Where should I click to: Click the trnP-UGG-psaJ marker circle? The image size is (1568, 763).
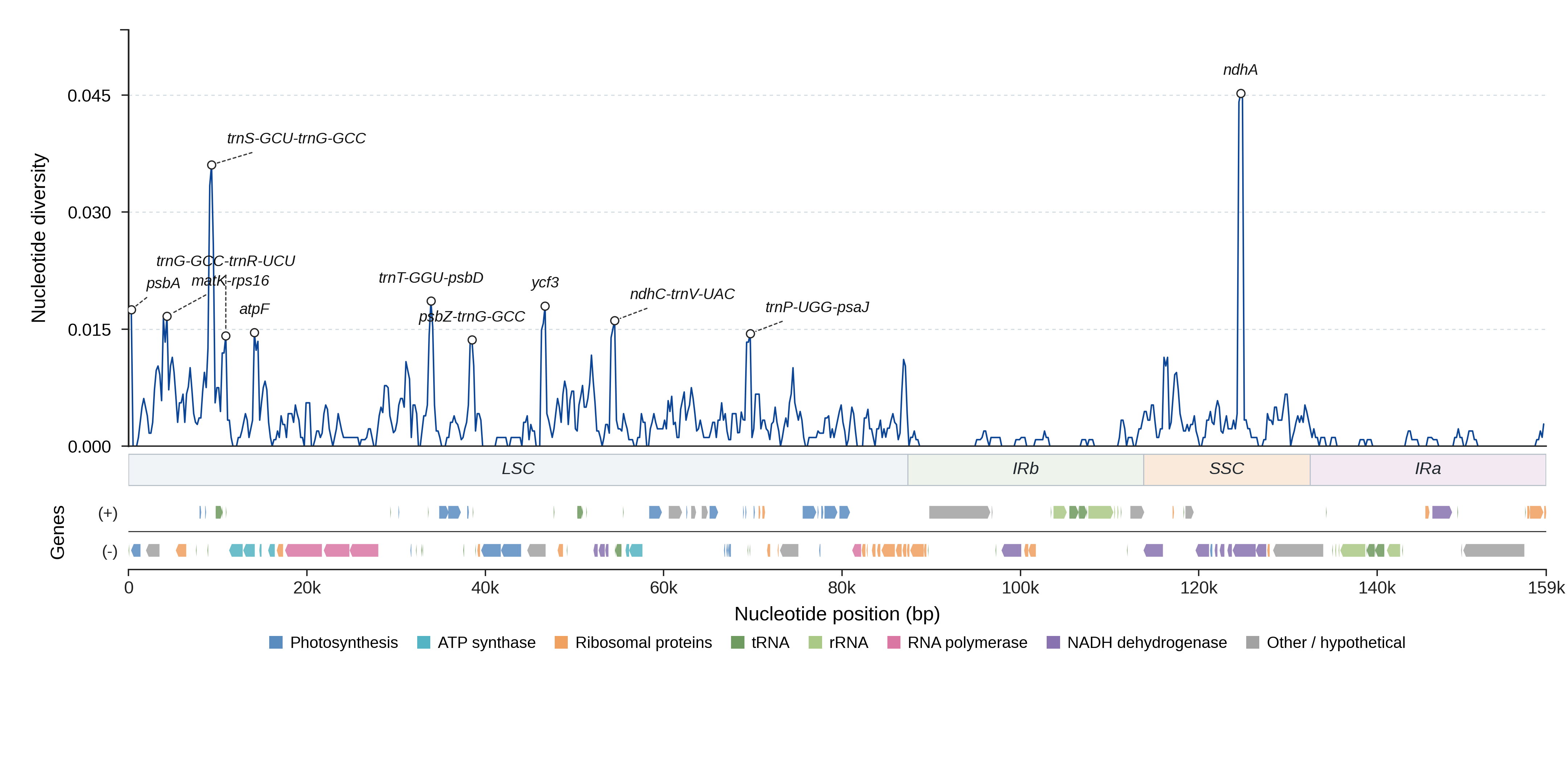pos(751,334)
